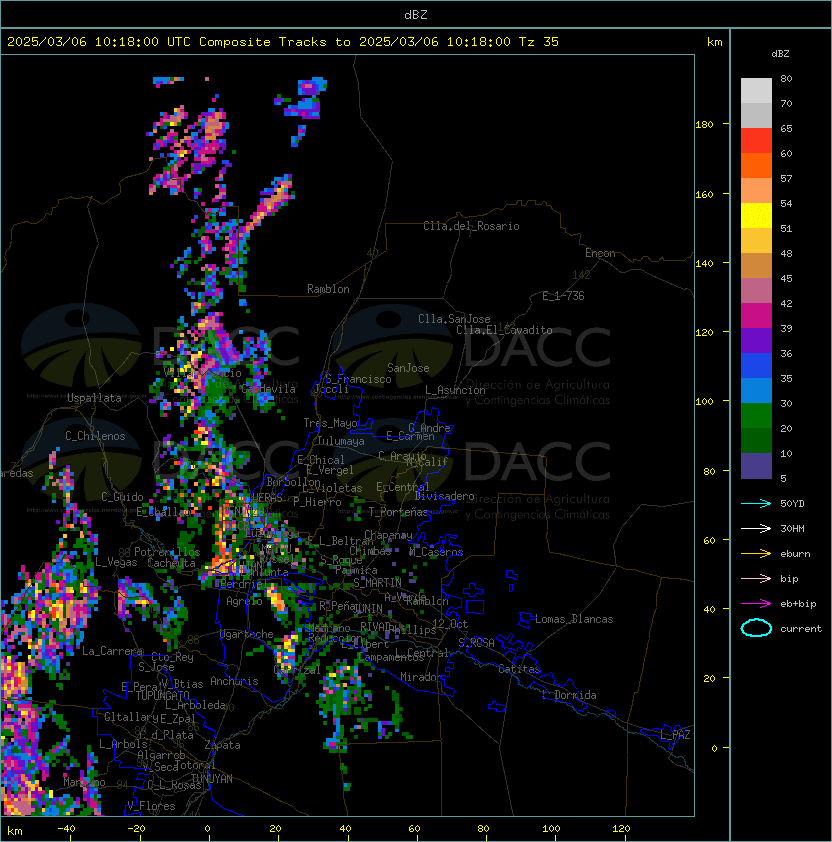Click the 'E_1-736' map label

563,296
